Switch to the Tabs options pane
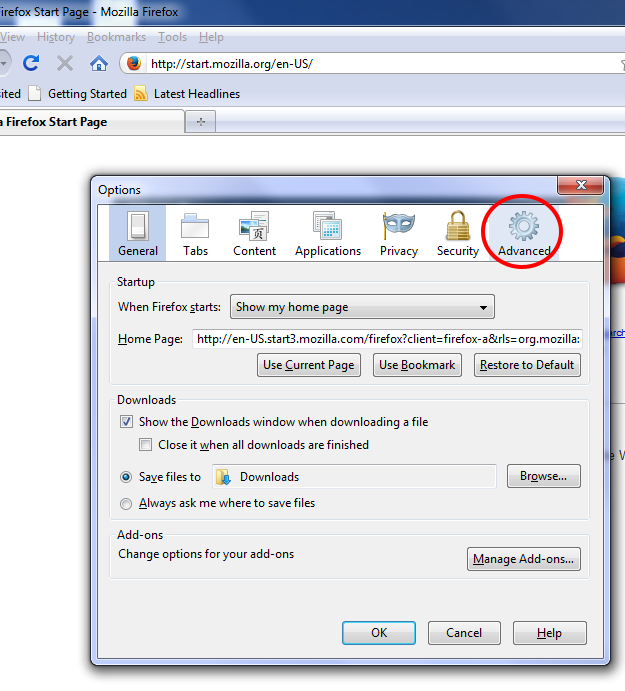 (x=195, y=233)
